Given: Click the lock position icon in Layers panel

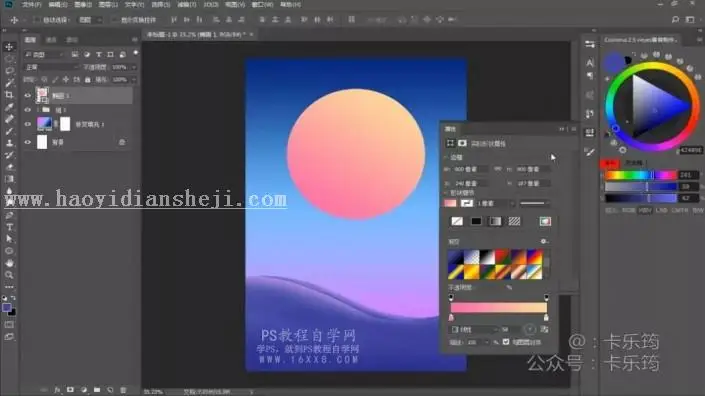Looking at the screenshot, I should tap(66, 80).
